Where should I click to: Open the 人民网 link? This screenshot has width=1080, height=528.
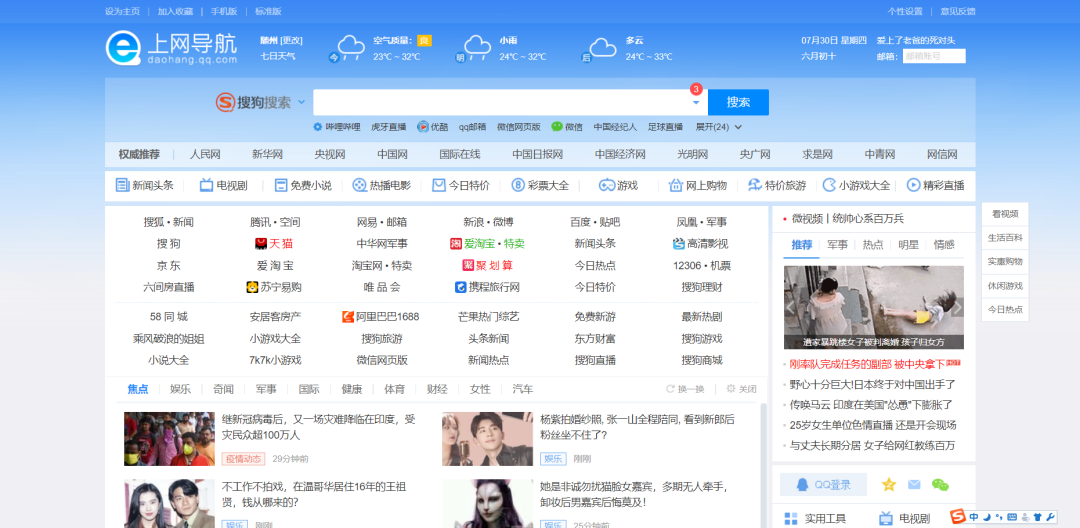pos(205,154)
